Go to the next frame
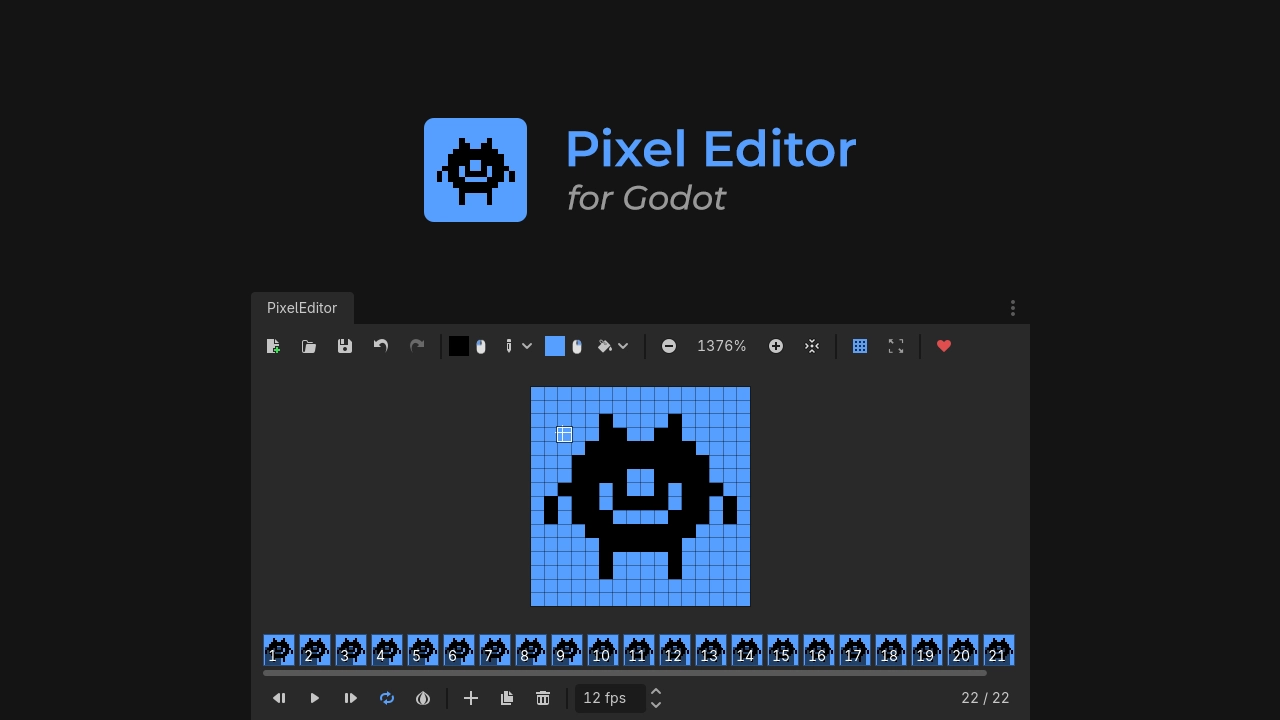The height and width of the screenshot is (720, 1280). pyautogui.click(x=351, y=698)
